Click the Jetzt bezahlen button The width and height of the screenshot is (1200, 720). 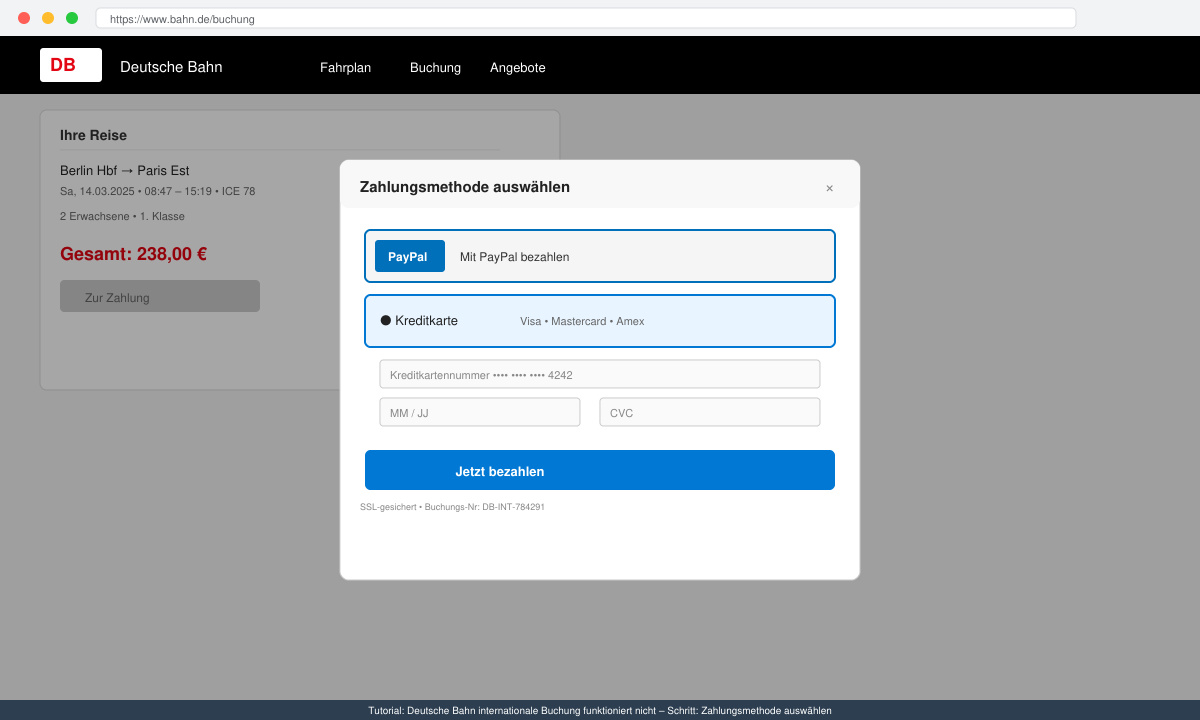point(600,470)
